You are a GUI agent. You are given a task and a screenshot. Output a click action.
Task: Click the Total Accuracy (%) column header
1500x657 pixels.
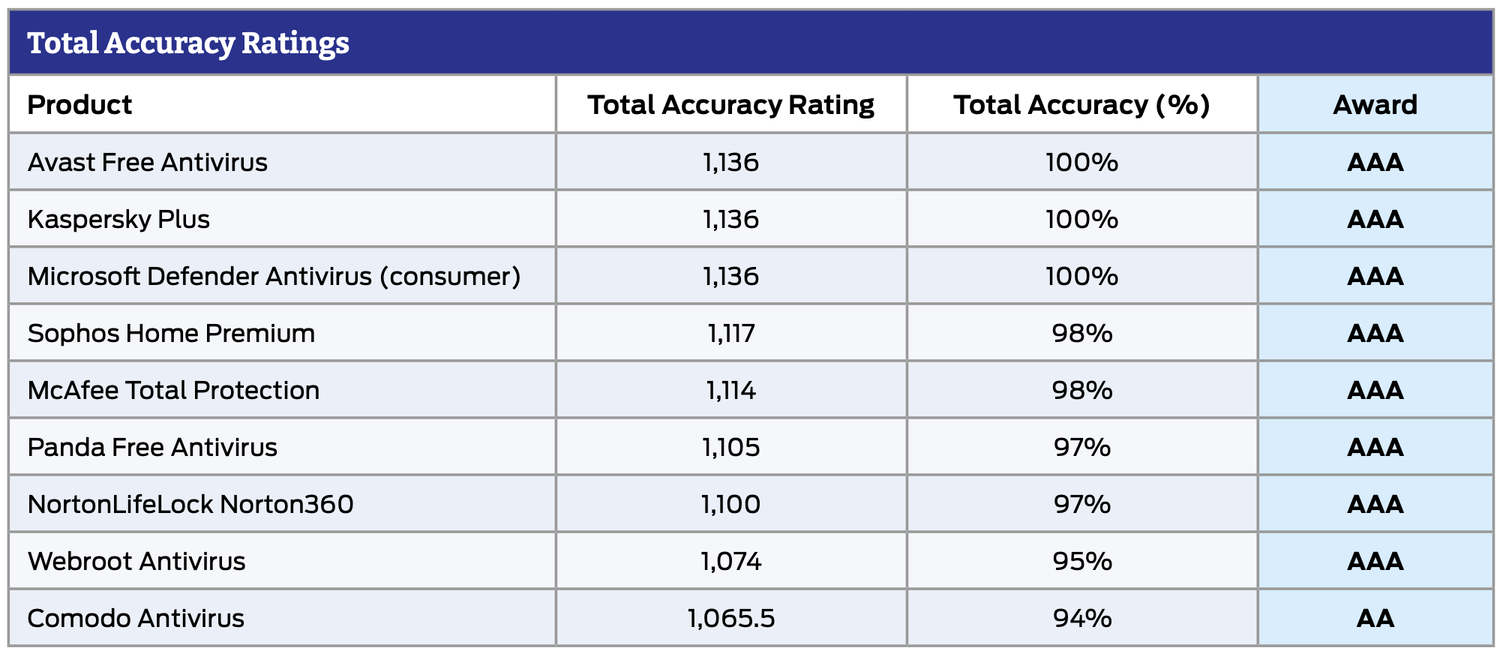pyautogui.click(x=1082, y=105)
